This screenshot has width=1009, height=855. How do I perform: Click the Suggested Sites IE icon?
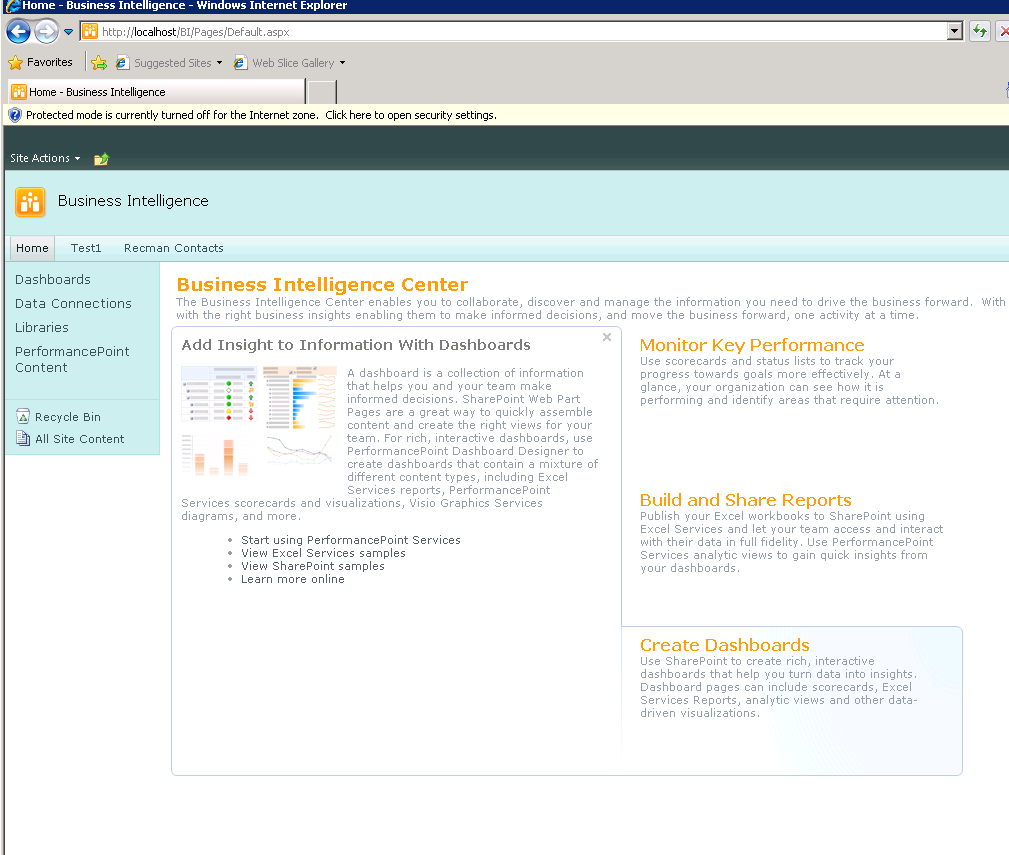click(122, 62)
